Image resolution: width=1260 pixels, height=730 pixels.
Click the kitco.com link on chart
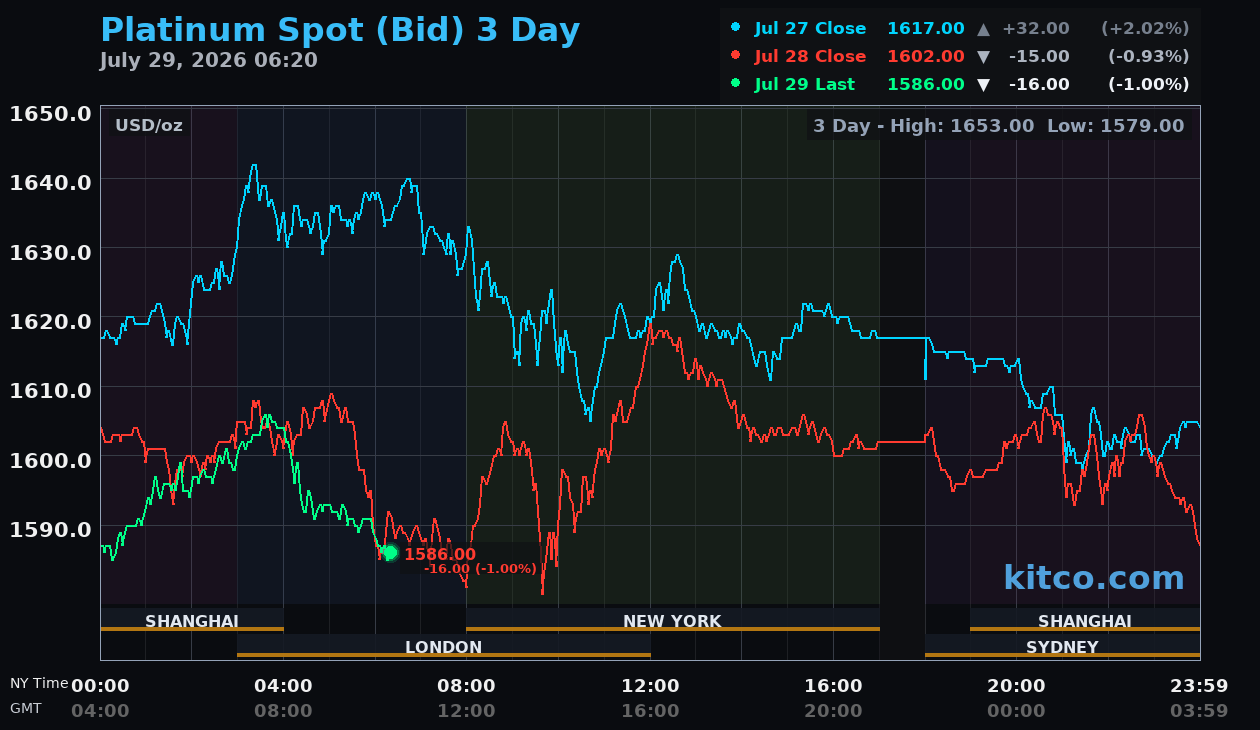[x=1094, y=578]
